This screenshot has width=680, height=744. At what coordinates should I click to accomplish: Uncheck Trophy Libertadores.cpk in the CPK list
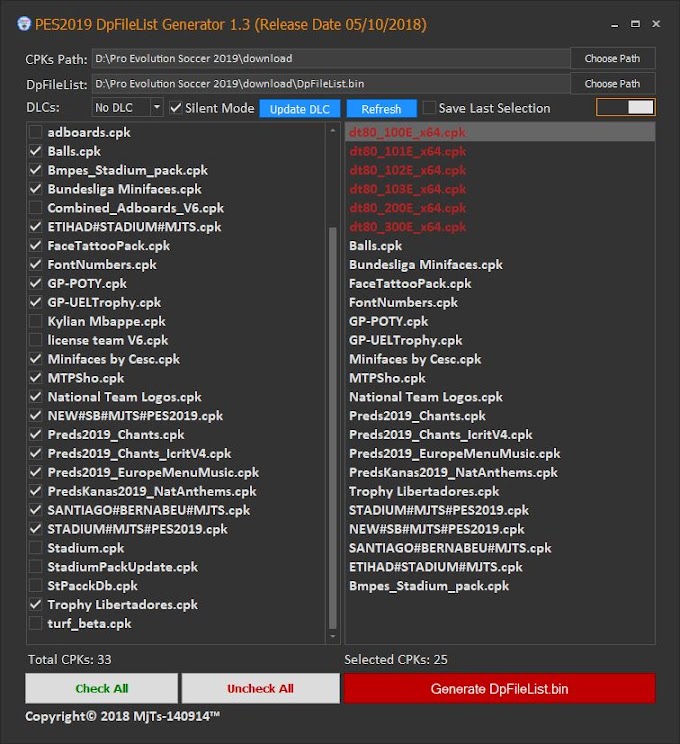click(x=36, y=604)
